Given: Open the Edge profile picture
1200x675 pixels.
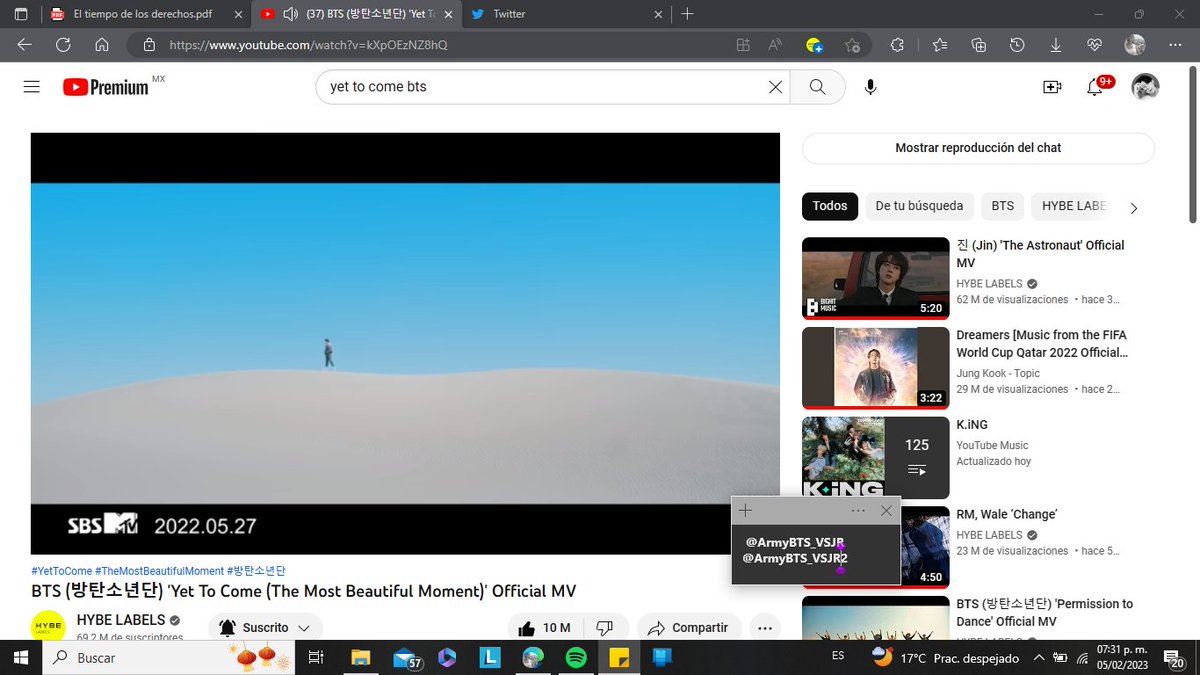Looking at the screenshot, I should pyautogui.click(x=1134, y=45).
